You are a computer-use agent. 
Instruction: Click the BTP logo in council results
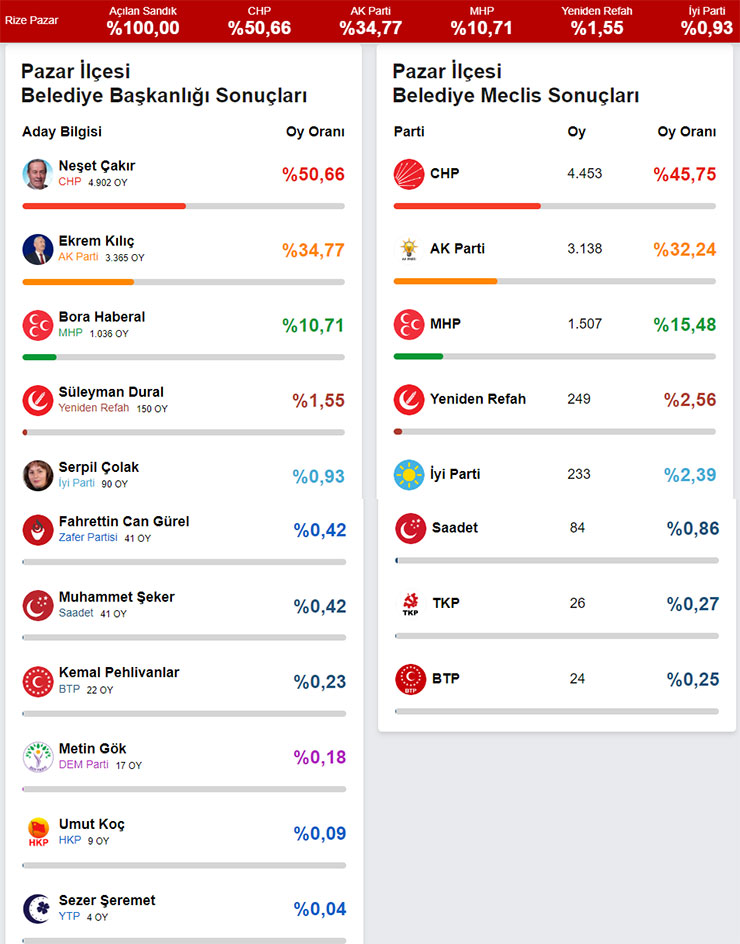410,679
